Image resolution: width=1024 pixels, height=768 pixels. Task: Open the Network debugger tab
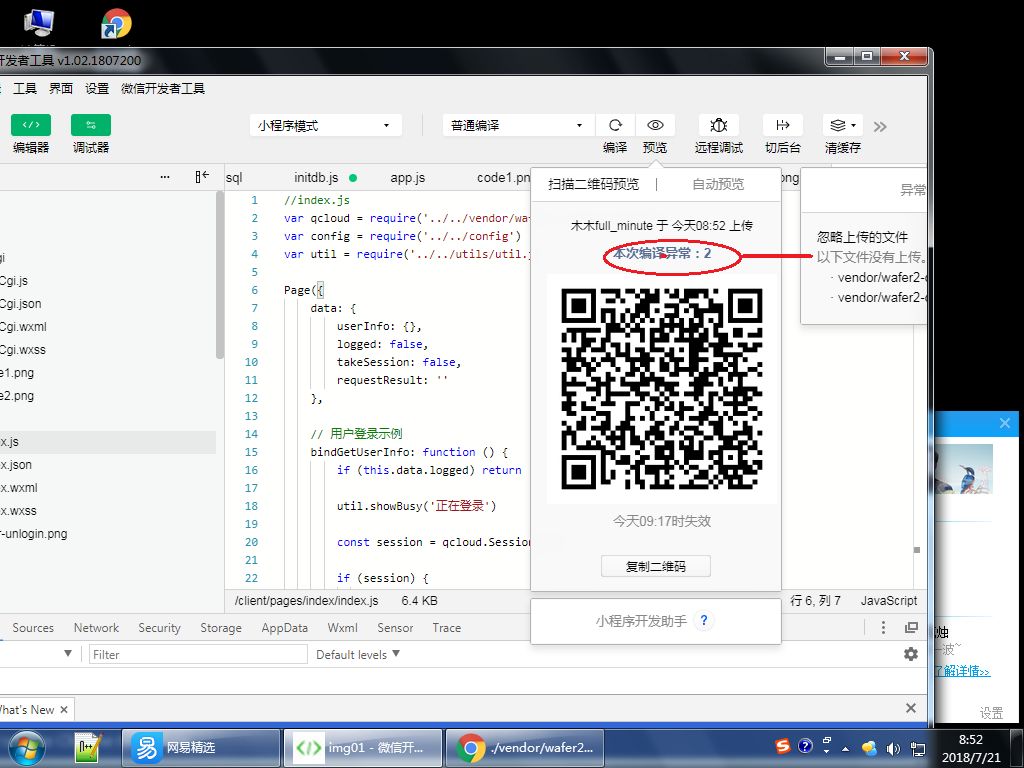96,628
